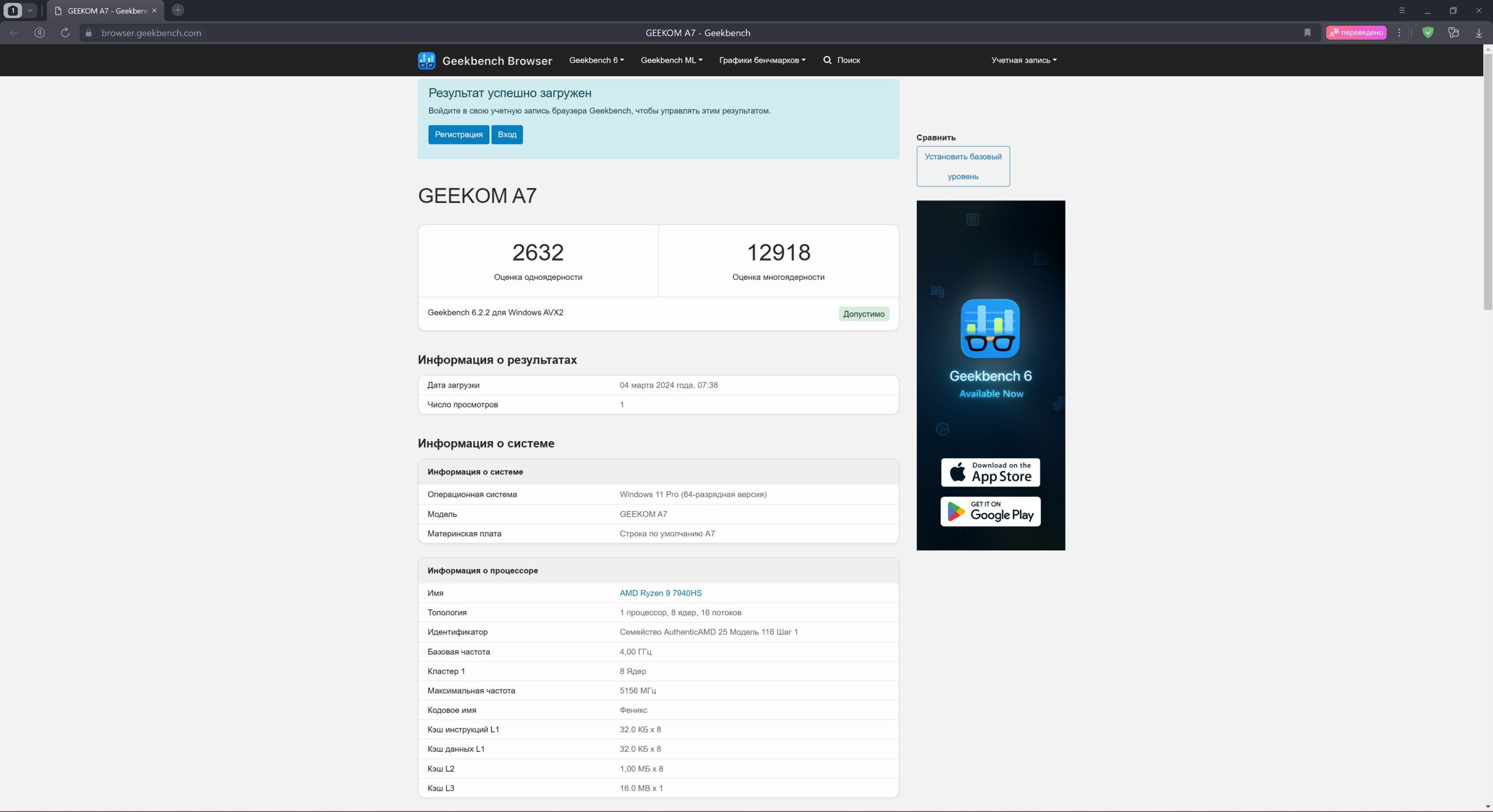Open the Geekbench ML dropdown menu
Image resolution: width=1493 pixels, height=812 pixels.
(672, 60)
